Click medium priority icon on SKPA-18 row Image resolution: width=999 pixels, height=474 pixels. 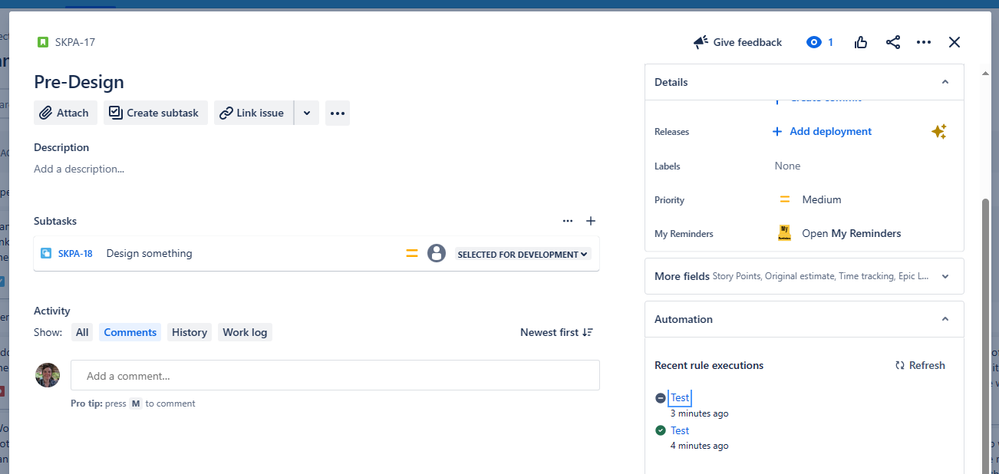(x=412, y=254)
